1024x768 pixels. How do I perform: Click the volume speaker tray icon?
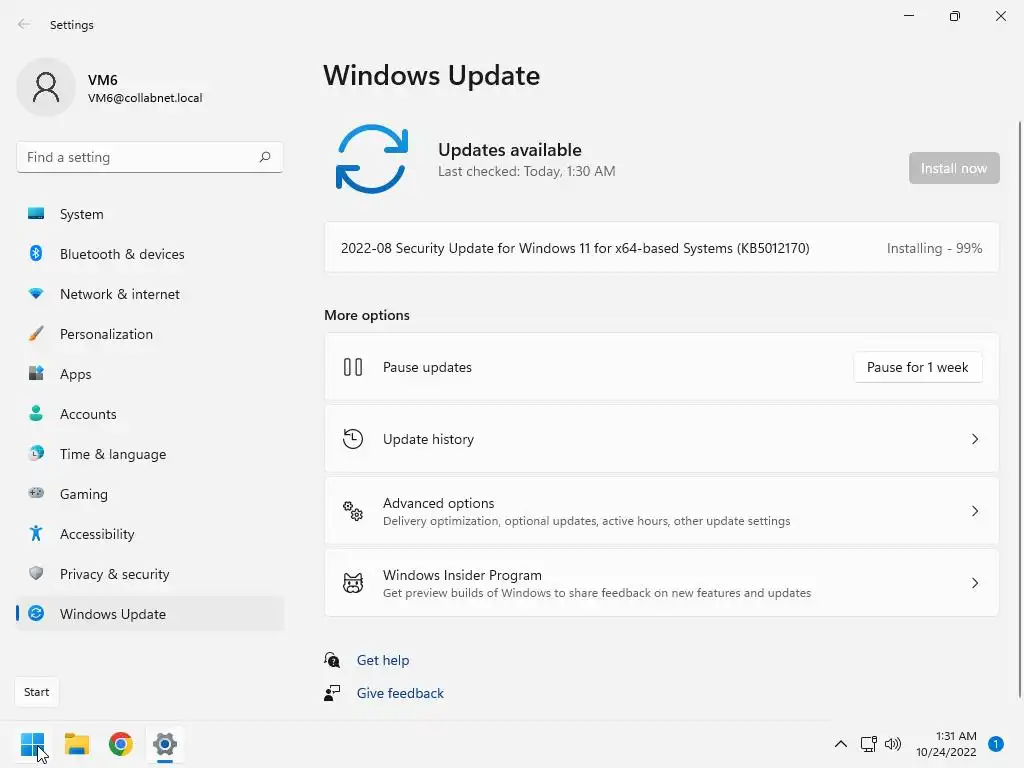tap(893, 744)
